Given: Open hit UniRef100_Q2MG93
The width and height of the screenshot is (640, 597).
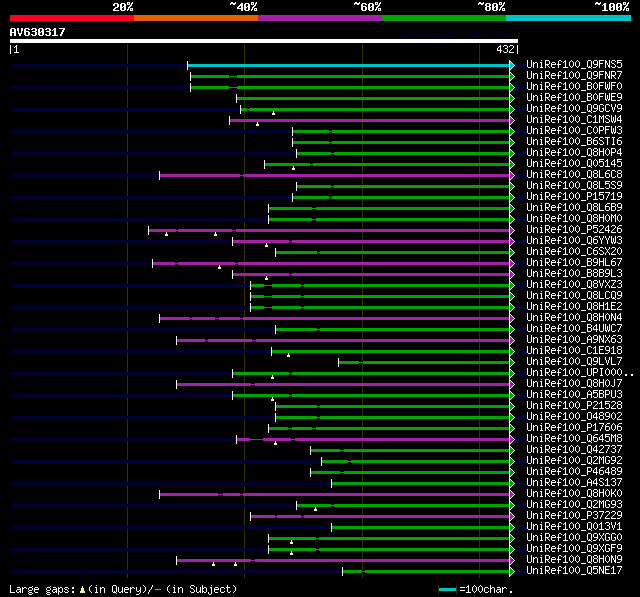Looking at the screenshot, I should tap(574, 505).
